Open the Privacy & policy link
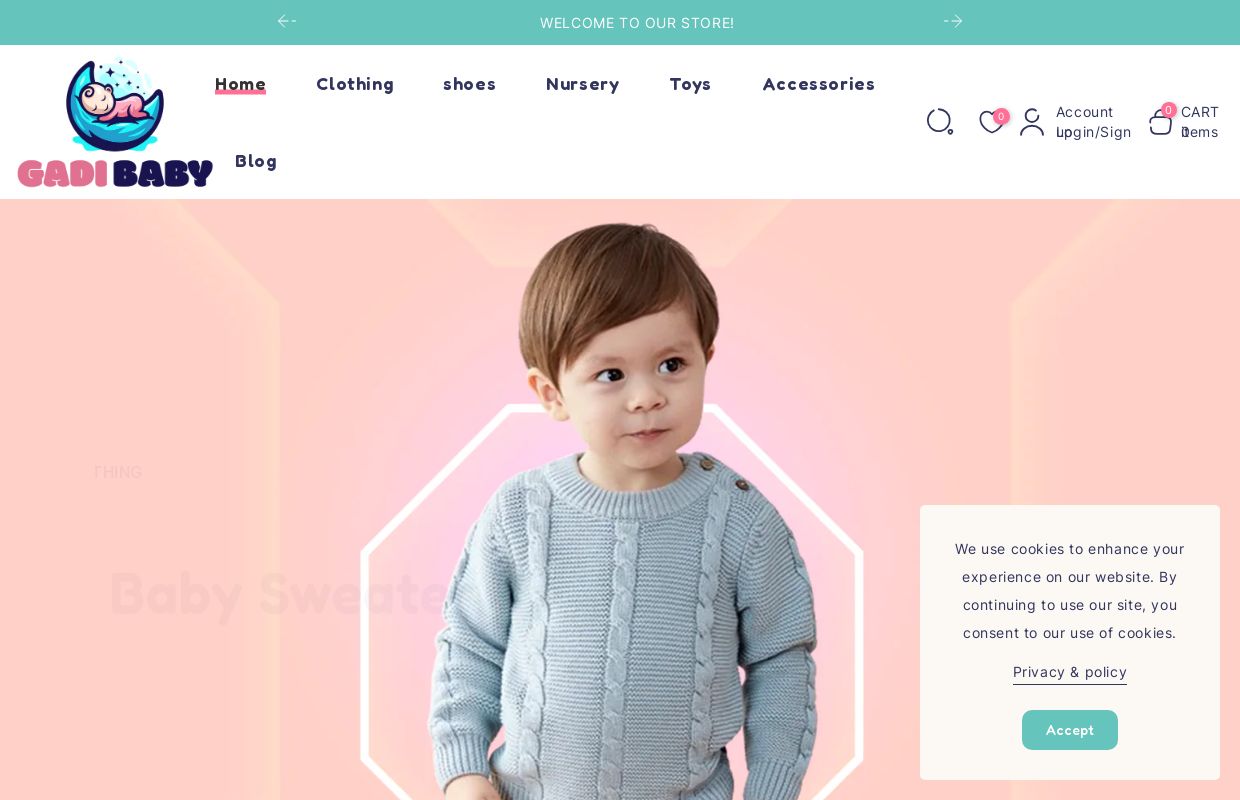The width and height of the screenshot is (1240, 800). click(1070, 672)
